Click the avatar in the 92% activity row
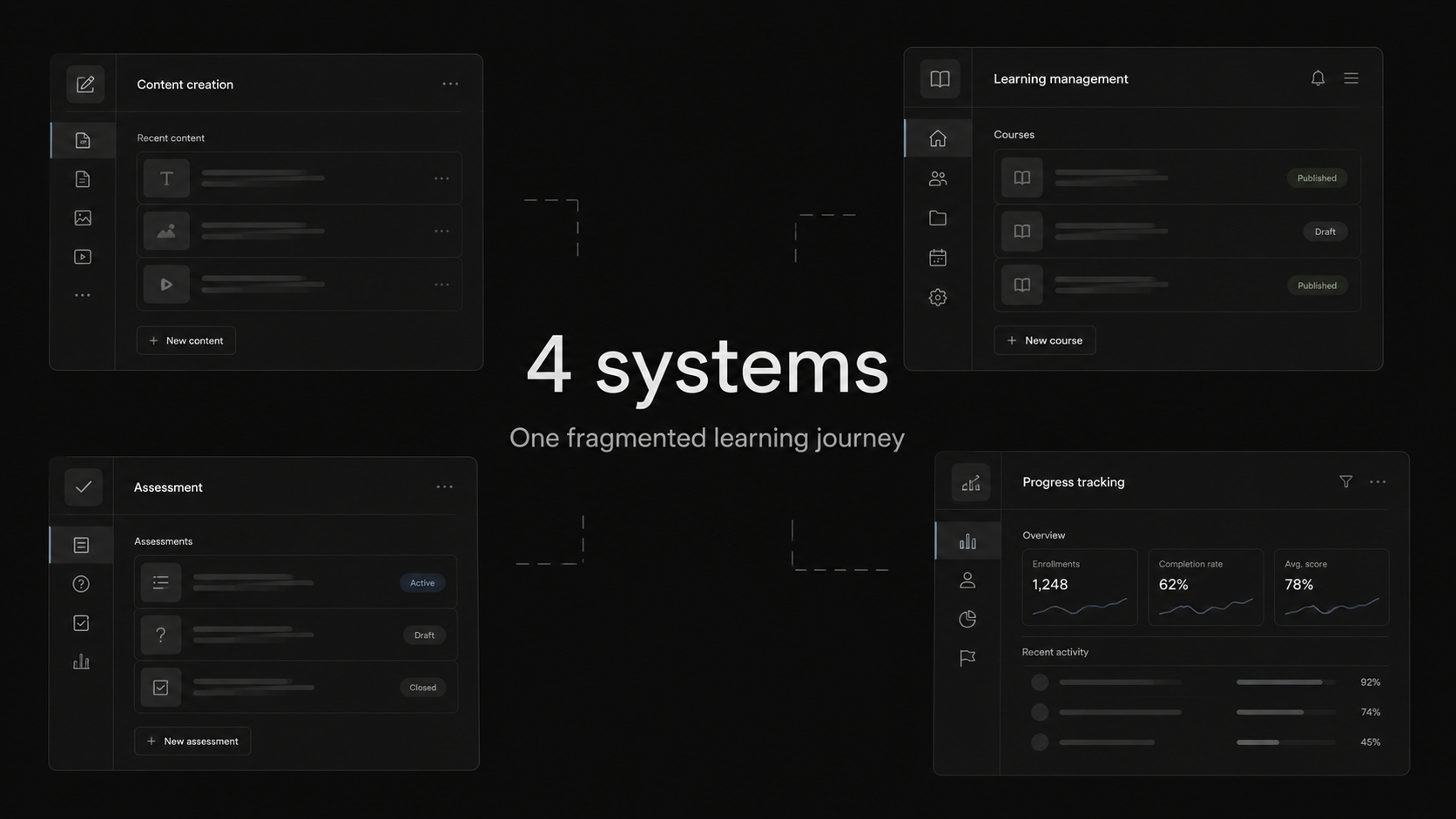The width and height of the screenshot is (1456, 819). (1040, 682)
